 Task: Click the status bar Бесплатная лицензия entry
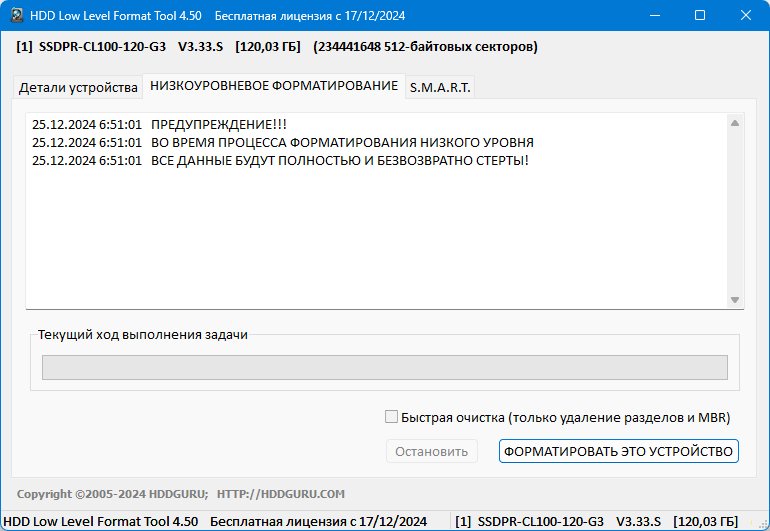click(x=319, y=522)
